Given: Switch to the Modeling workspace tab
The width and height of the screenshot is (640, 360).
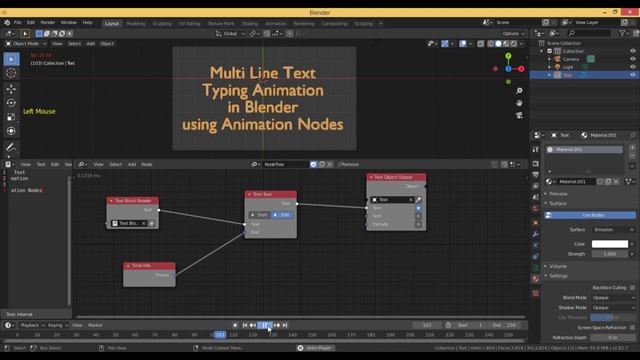Looking at the screenshot, I should [136, 24].
